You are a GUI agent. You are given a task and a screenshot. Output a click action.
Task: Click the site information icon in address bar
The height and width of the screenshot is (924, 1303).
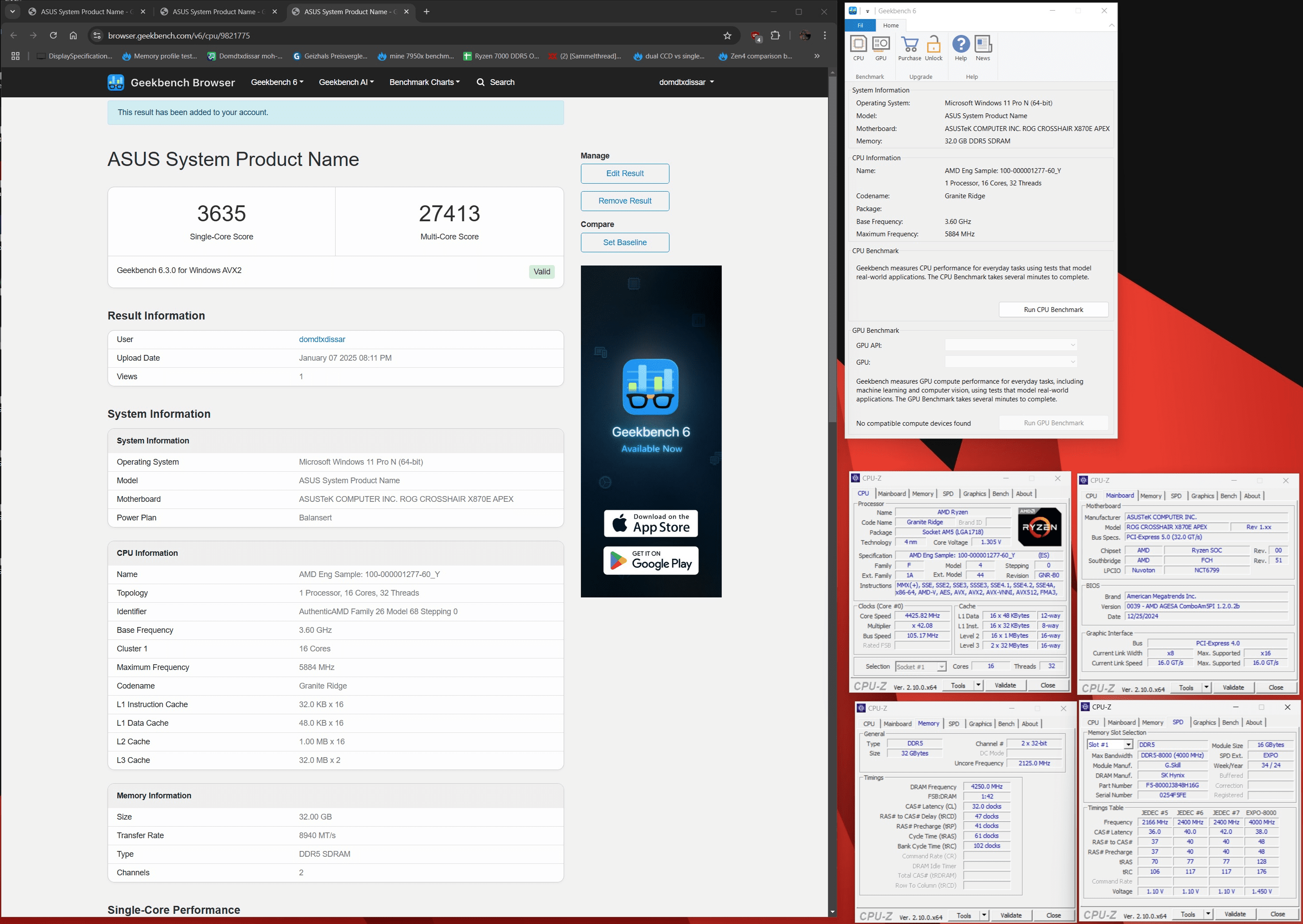pos(97,35)
